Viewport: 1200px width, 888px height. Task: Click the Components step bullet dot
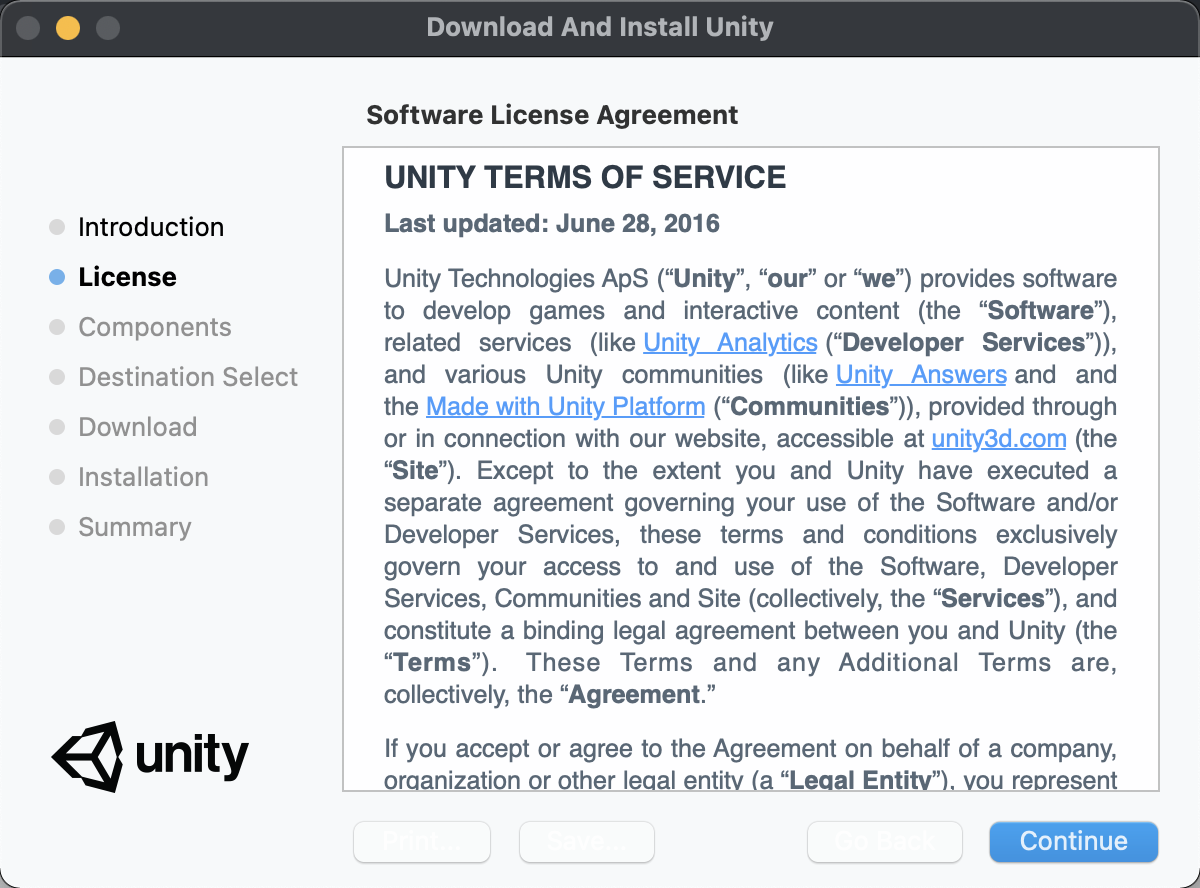(x=57, y=327)
